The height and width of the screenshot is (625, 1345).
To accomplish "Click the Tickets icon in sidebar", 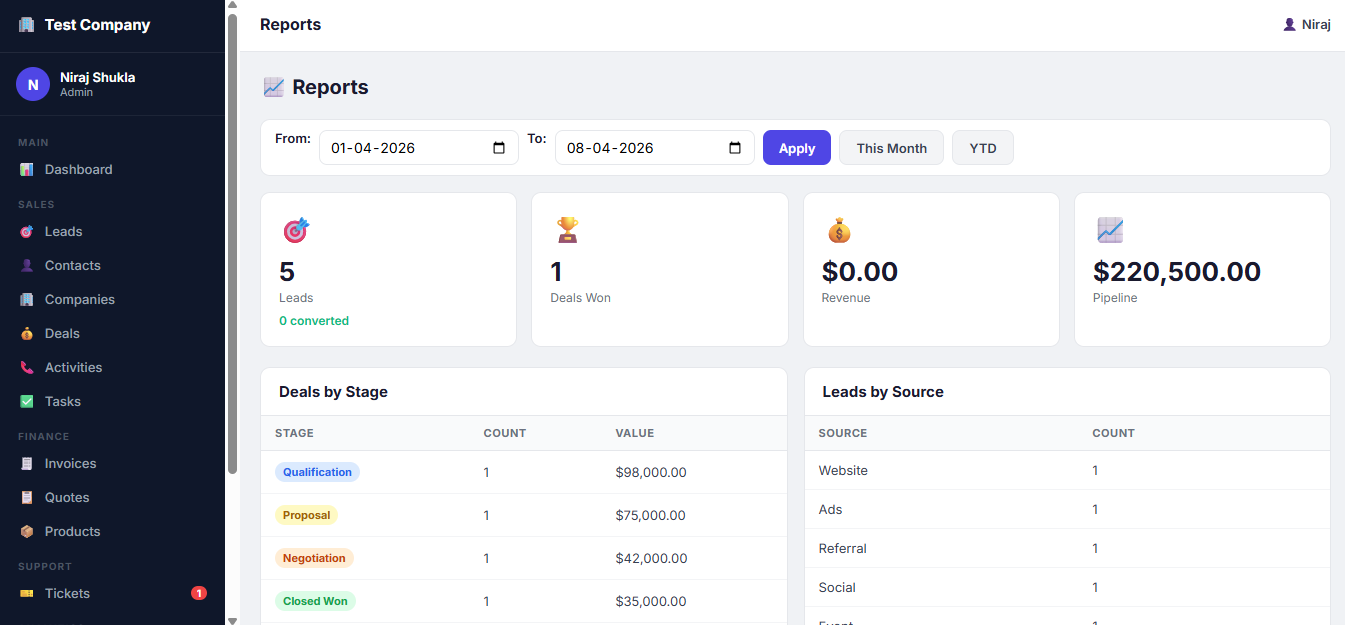I will coord(27,594).
